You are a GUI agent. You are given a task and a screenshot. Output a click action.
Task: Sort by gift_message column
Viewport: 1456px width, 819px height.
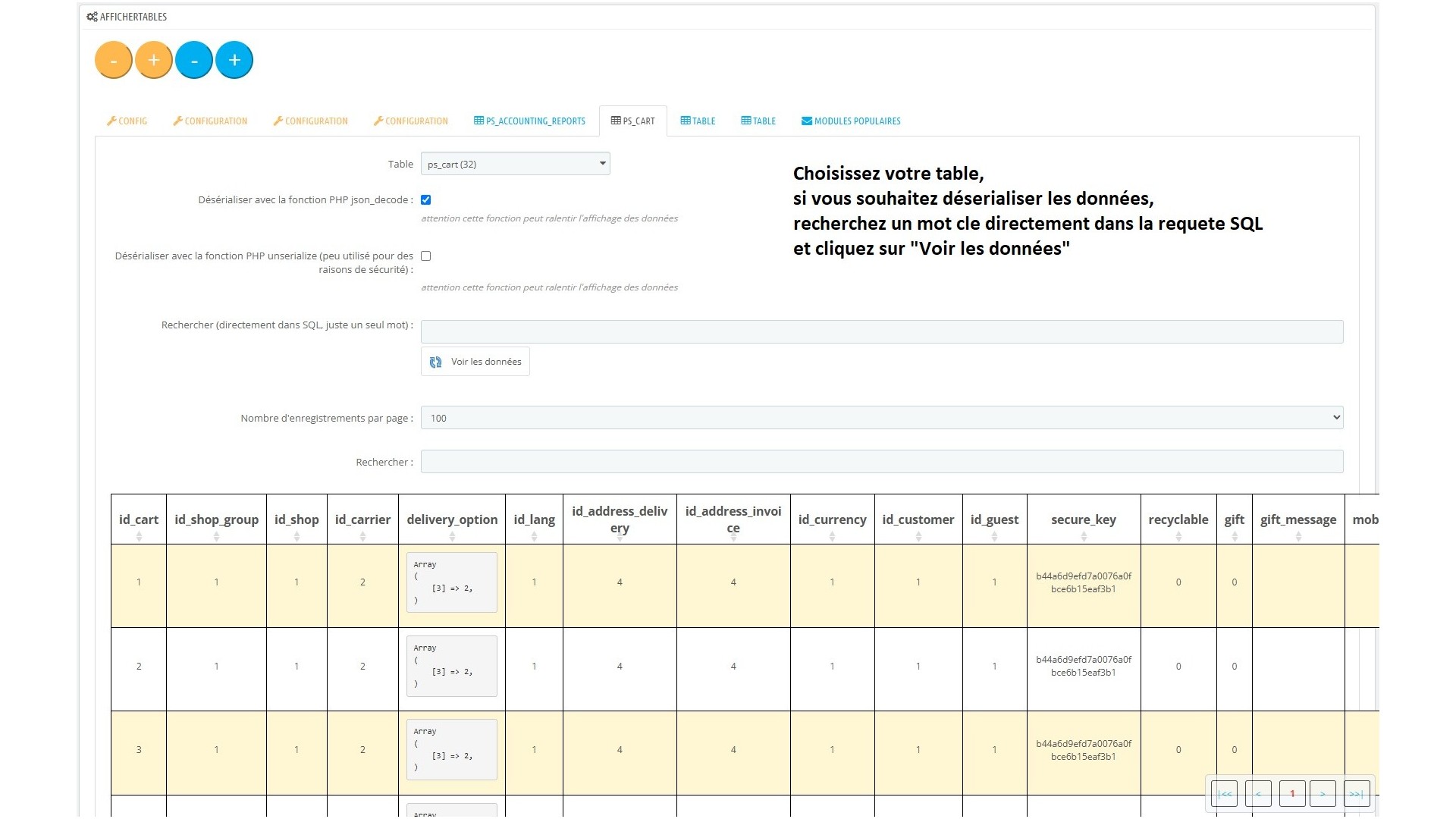(x=1298, y=520)
